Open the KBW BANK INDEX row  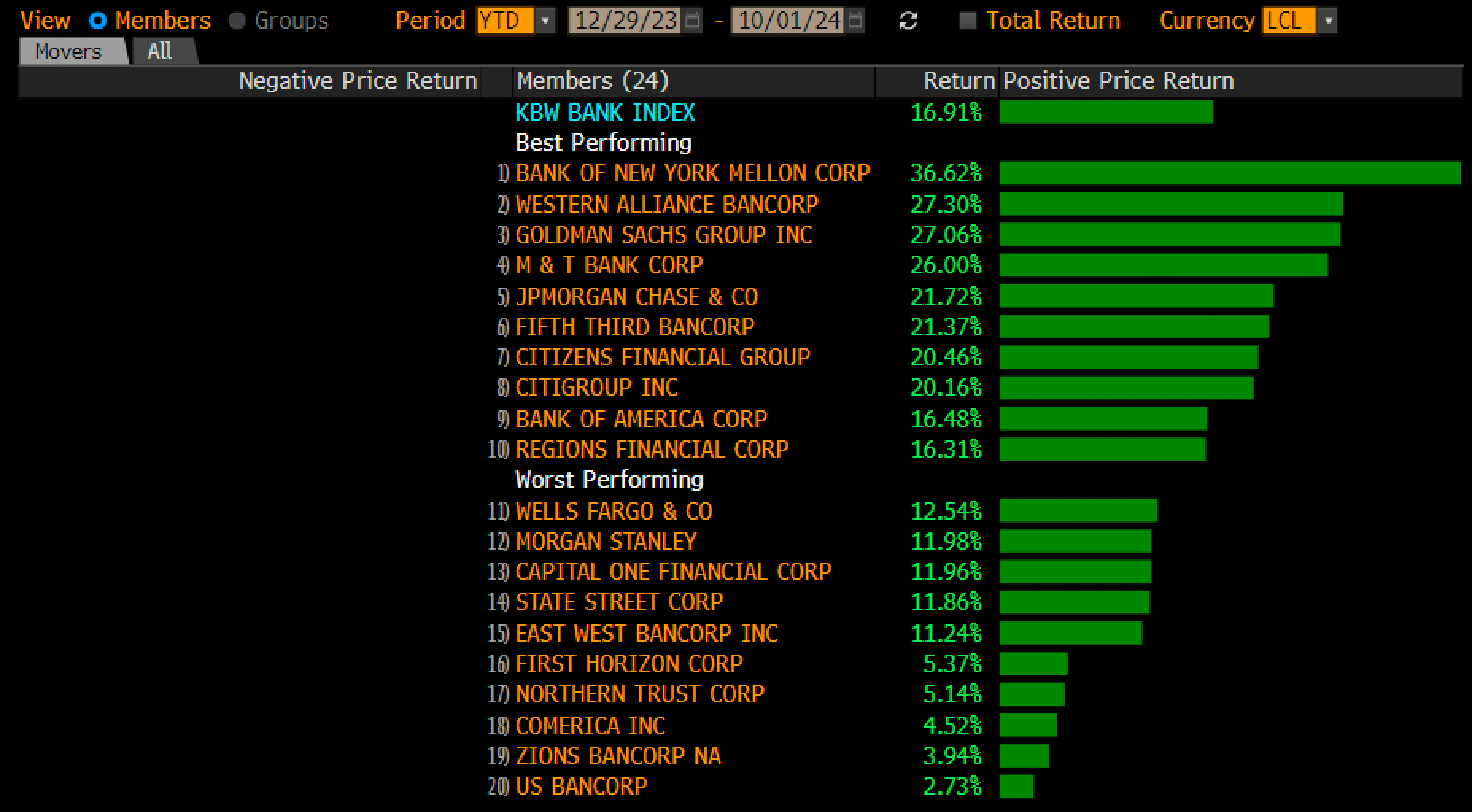click(605, 113)
